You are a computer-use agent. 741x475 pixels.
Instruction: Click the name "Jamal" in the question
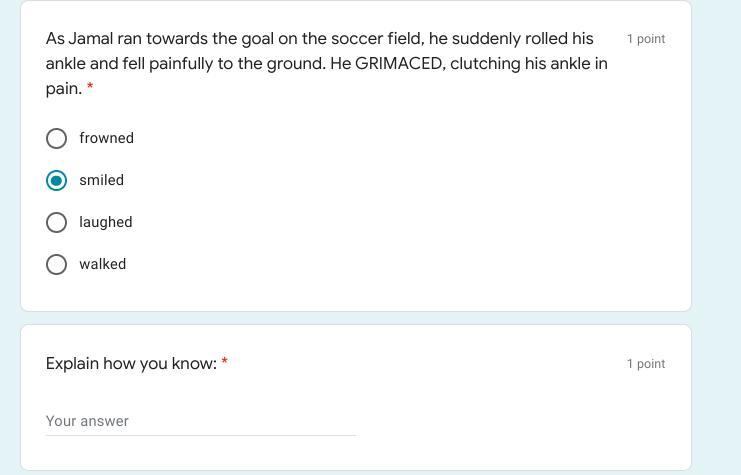pos(91,38)
